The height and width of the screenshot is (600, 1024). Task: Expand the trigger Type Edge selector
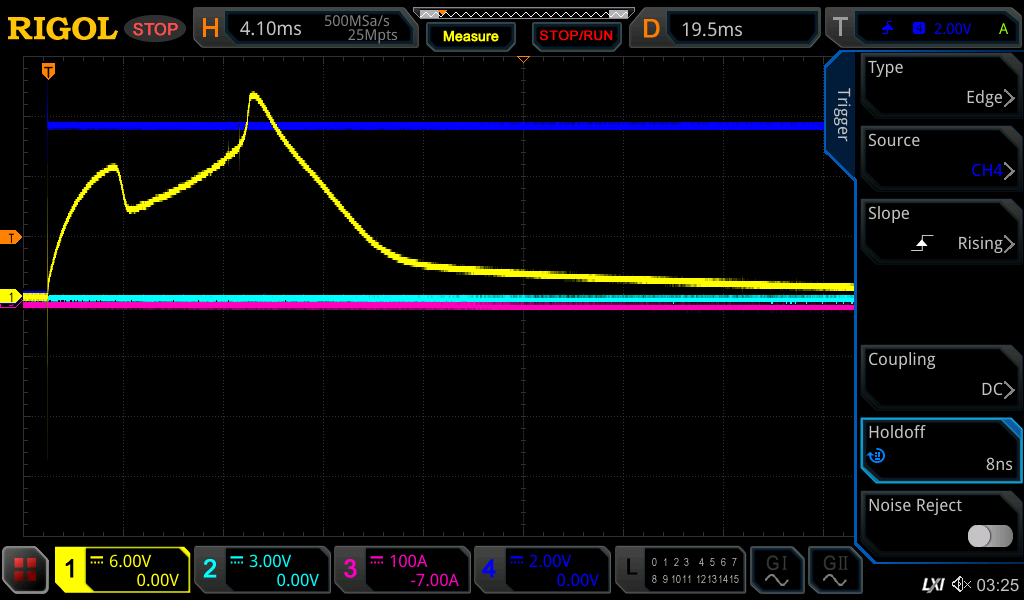(940, 84)
